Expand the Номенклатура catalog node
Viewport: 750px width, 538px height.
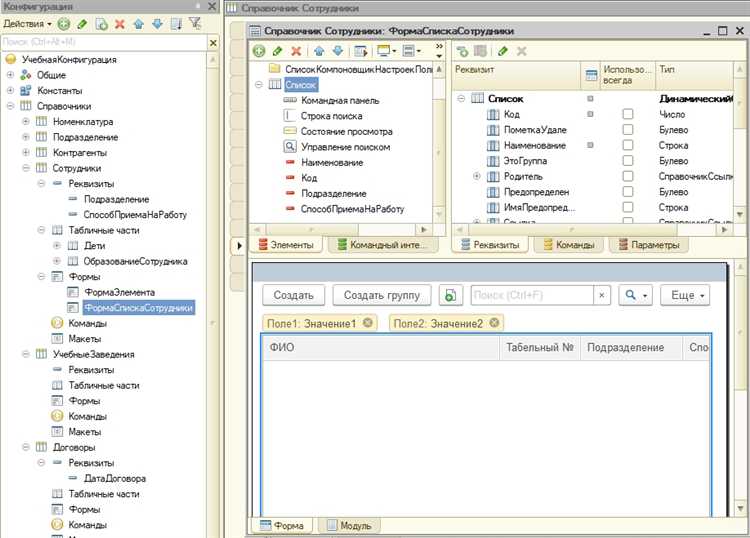point(26,121)
